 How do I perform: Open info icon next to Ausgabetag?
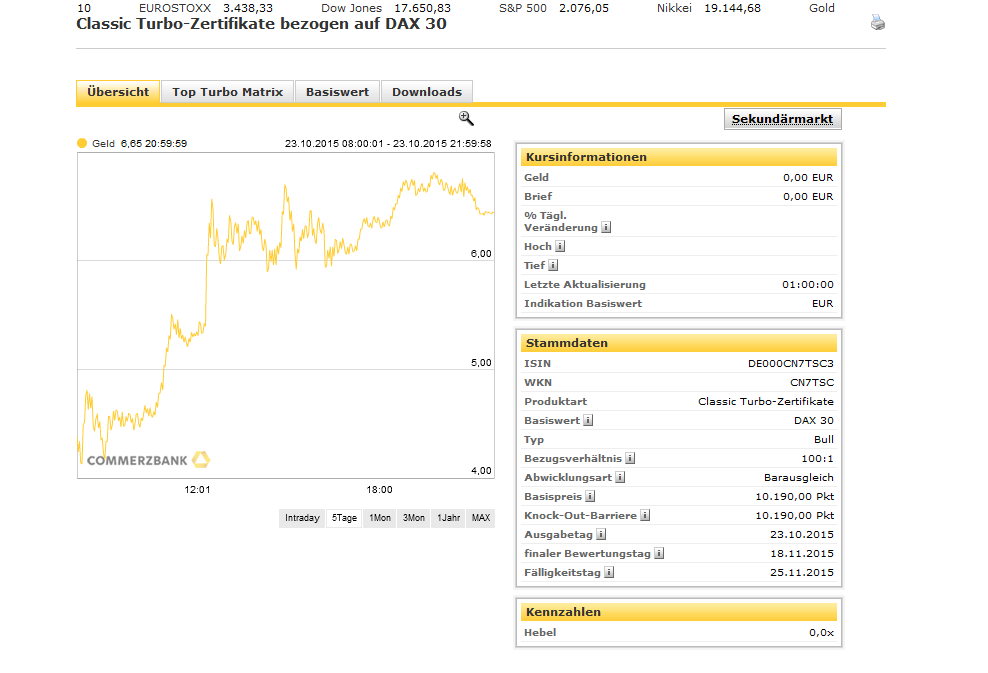(601, 534)
